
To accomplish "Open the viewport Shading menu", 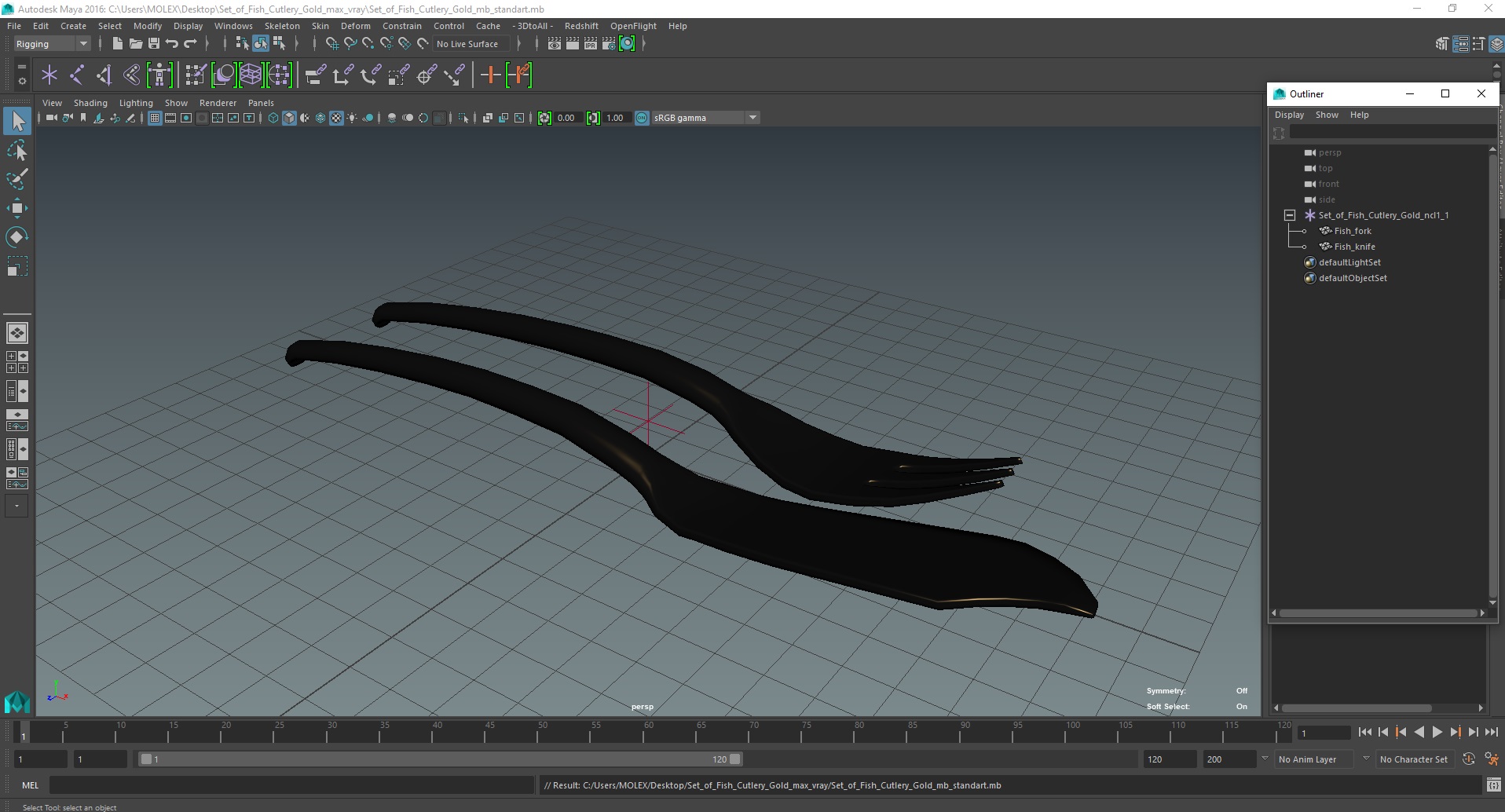I will coord(90,103).
